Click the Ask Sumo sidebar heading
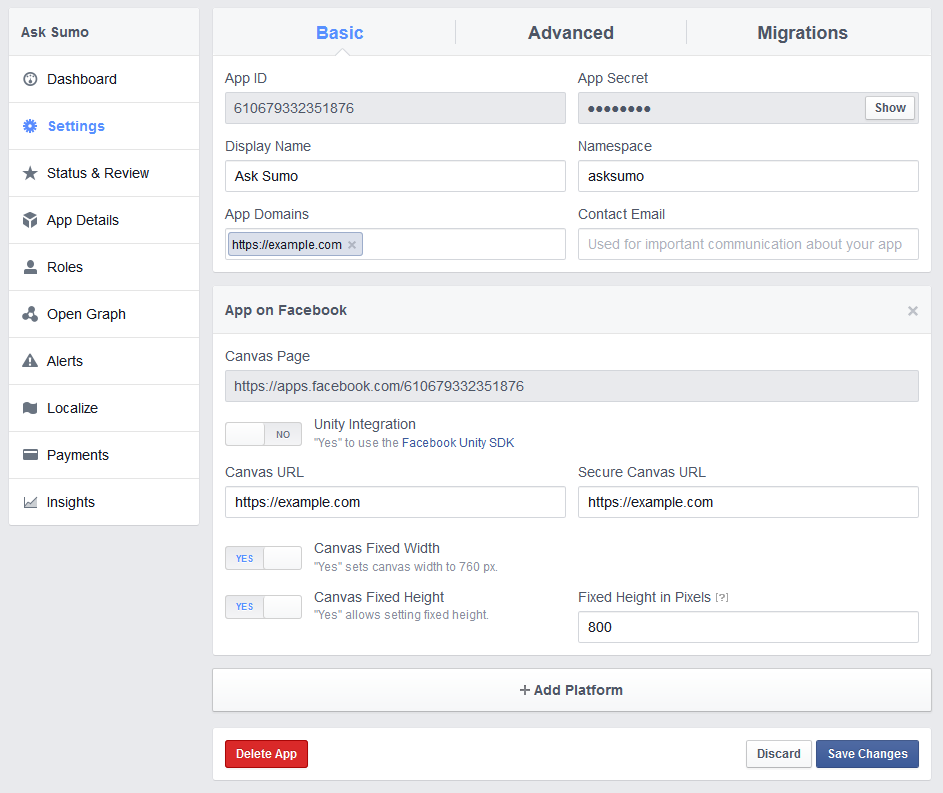Viewport: 943px width, 793px height. (55, 32)
